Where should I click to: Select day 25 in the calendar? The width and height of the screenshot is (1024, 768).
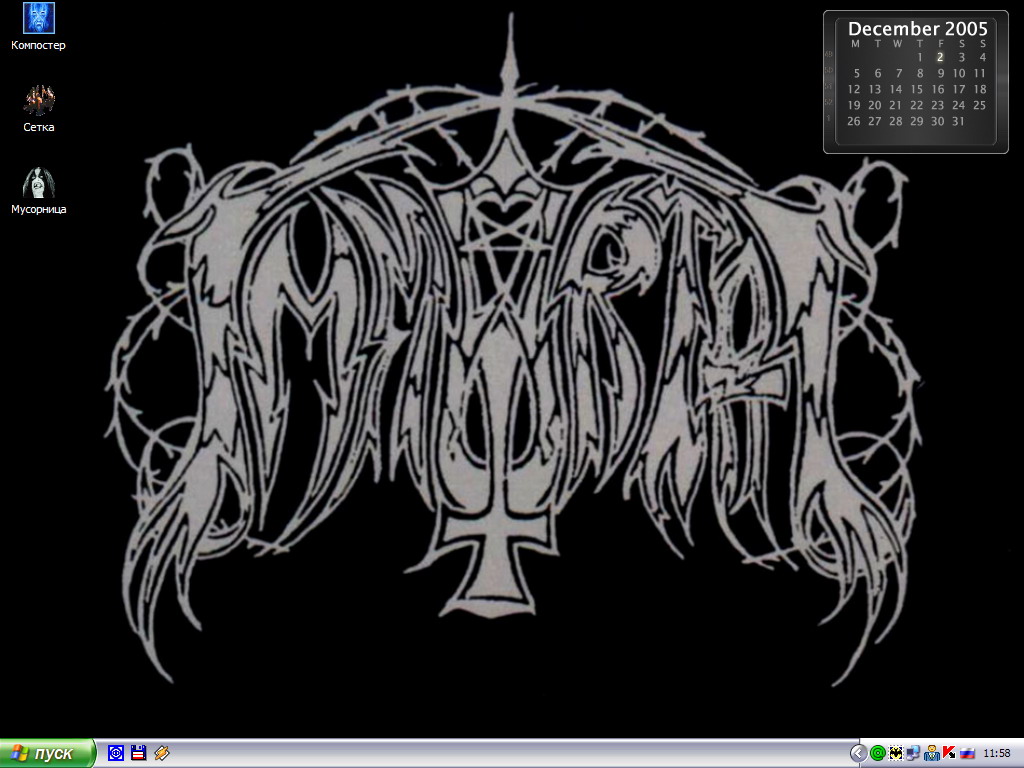tap(980, 105)
